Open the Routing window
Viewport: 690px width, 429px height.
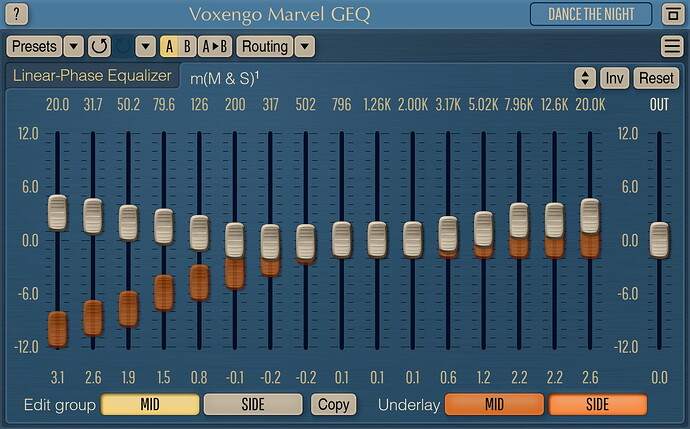coord(264,46)
